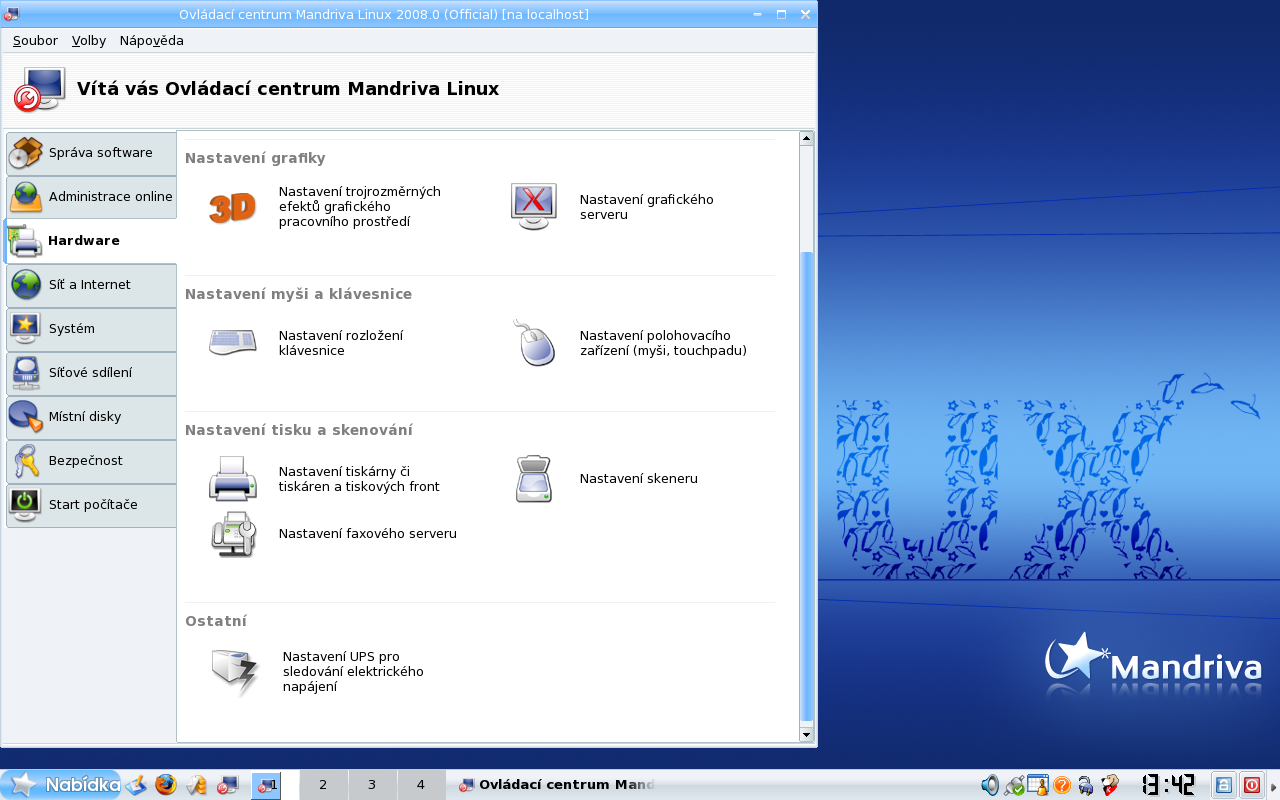
Task: Open the keyboard layout icon
Action: (x=233, y=342)
